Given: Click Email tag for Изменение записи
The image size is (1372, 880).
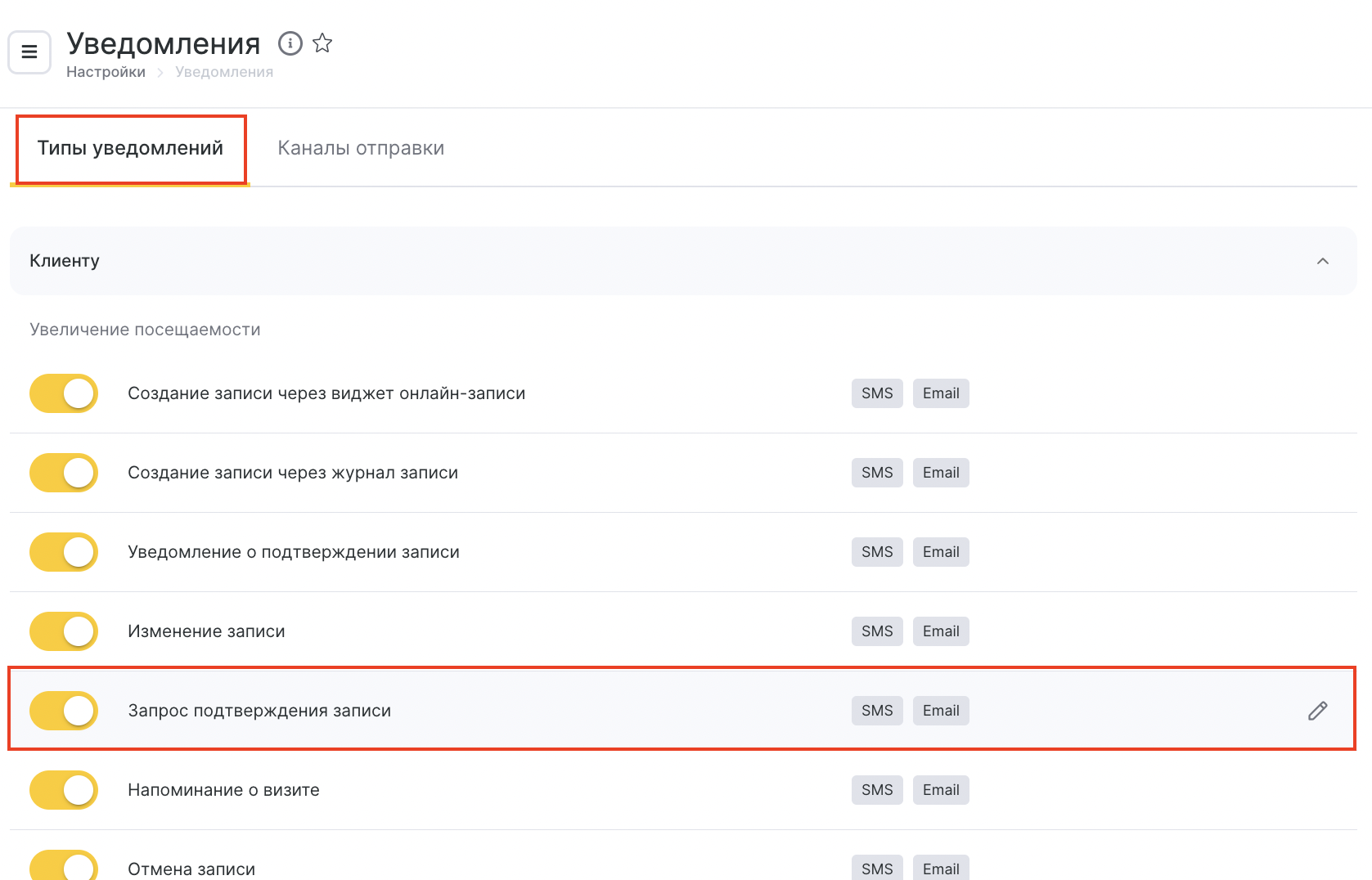Looking at the screenshot, I should [941, 631].
